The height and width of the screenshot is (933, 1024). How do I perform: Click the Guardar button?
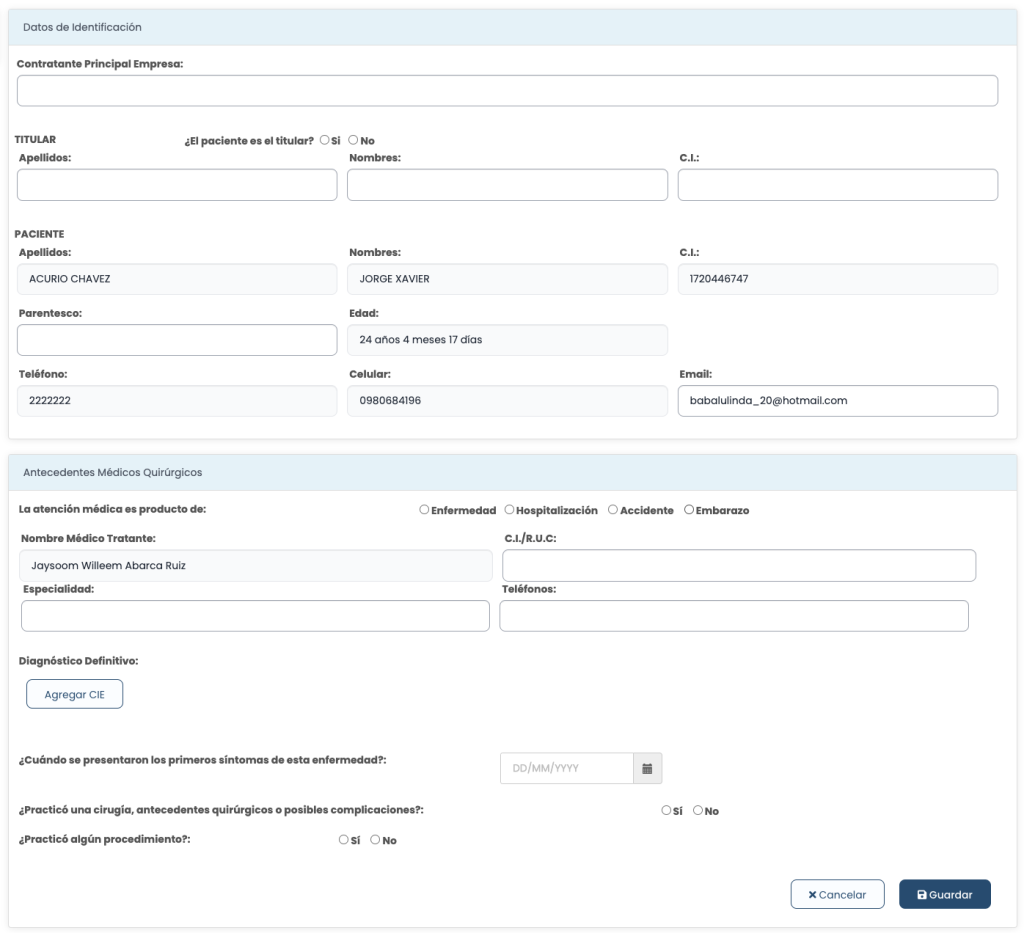pos(944,894)
